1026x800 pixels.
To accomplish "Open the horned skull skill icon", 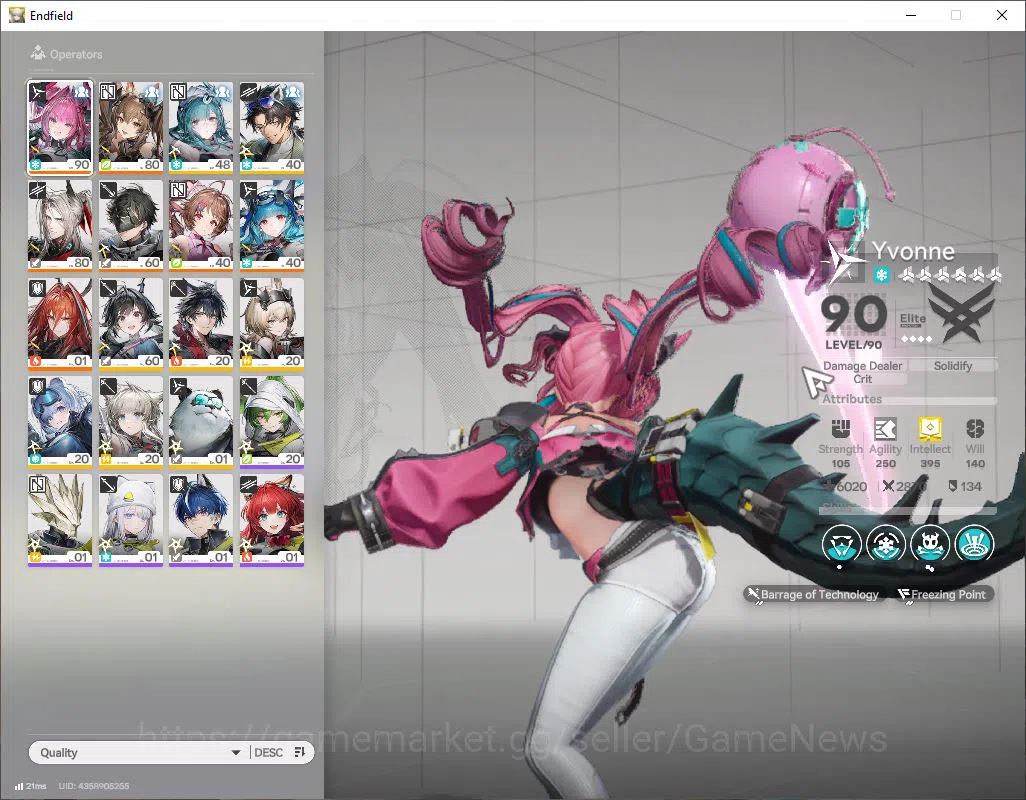I will [x=930, y=543].
